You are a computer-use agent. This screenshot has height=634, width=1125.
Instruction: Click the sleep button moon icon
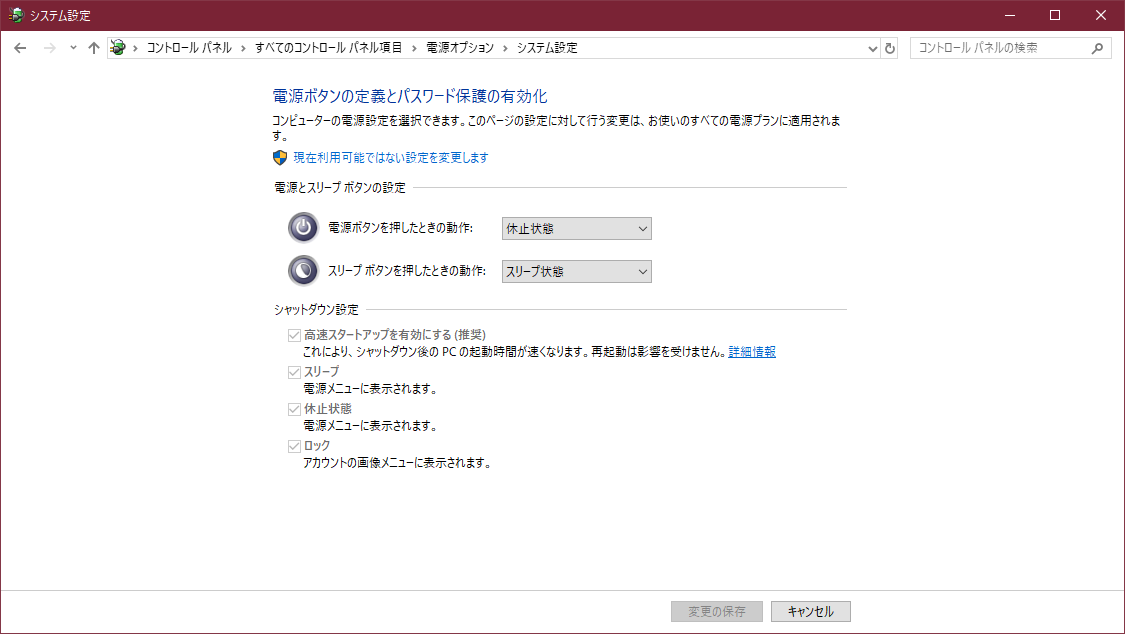pyautogui.click(x=303, y=270)
